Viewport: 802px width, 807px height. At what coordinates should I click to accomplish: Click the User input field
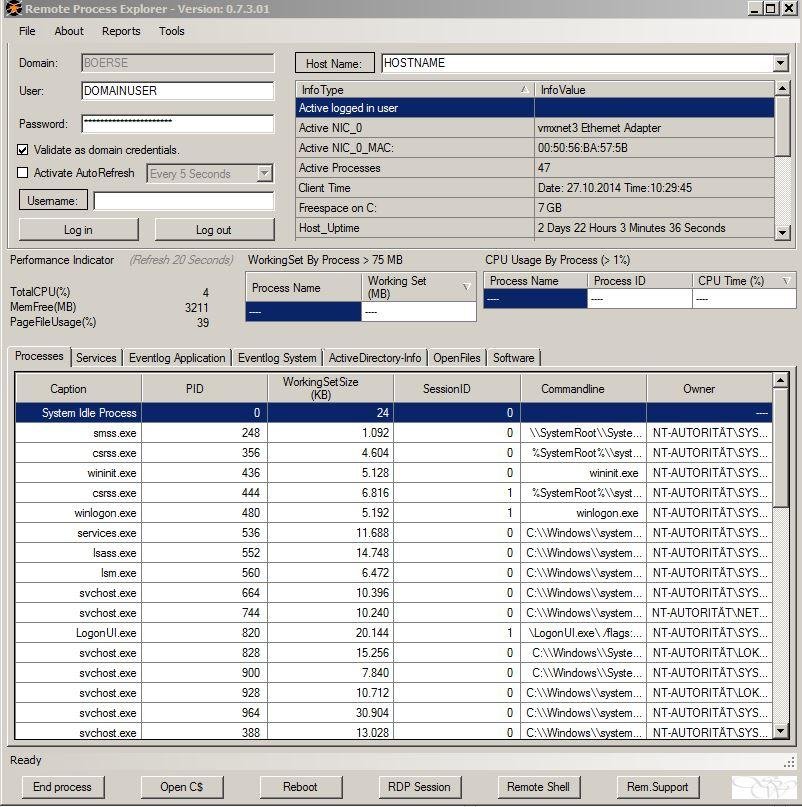click(178, 91)
